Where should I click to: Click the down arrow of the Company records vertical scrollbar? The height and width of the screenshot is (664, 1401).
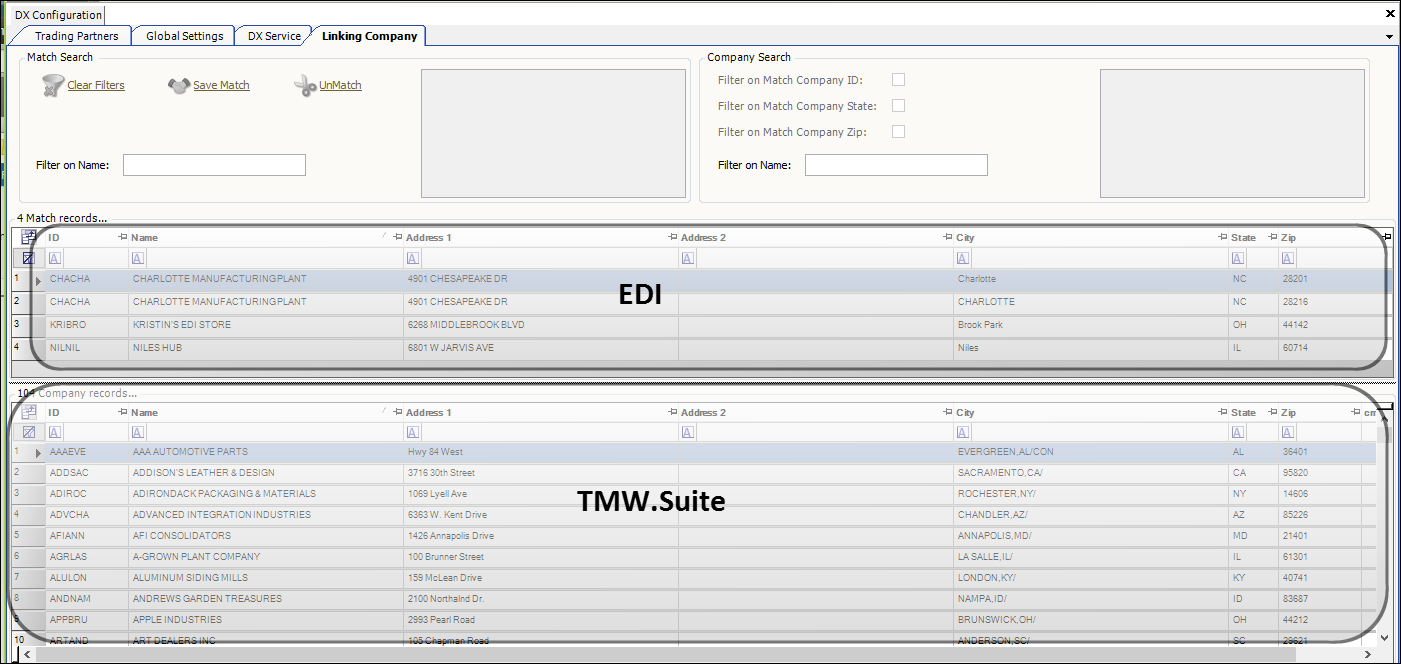pyautogui.click(x=1384, y=638)
